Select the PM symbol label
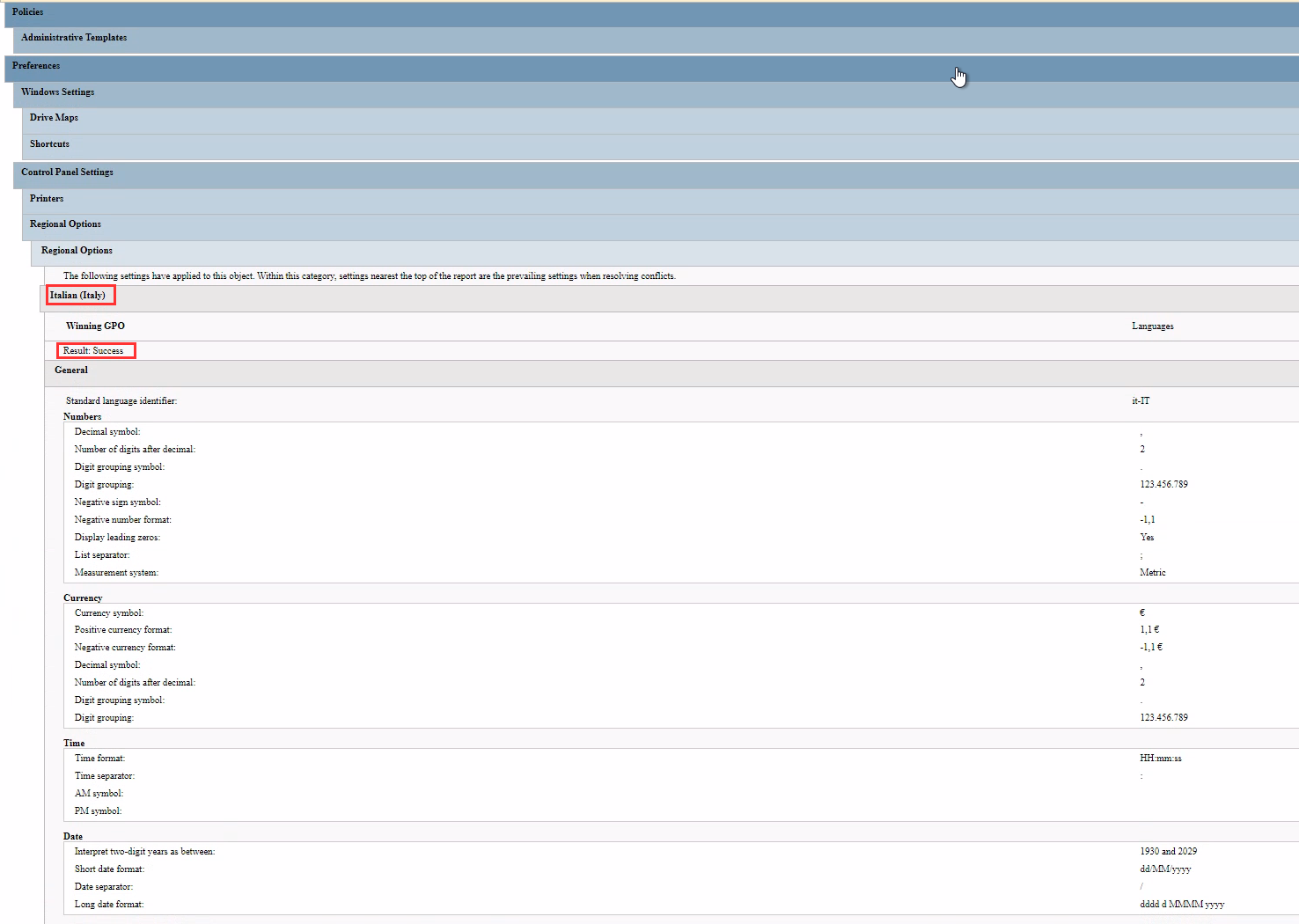The width and height of the screenshot is (1299, 924). tap(99, 811)
